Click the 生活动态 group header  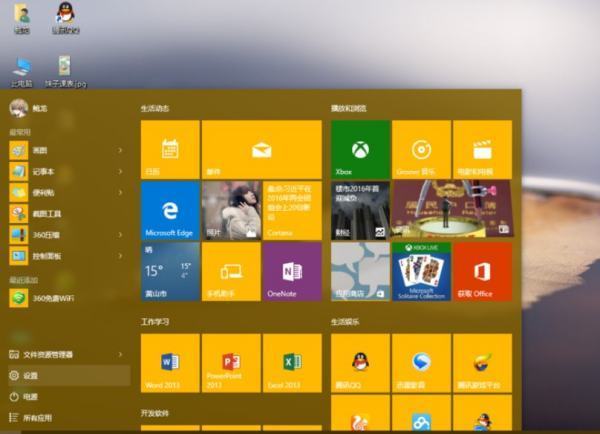(x=155, y=109)
